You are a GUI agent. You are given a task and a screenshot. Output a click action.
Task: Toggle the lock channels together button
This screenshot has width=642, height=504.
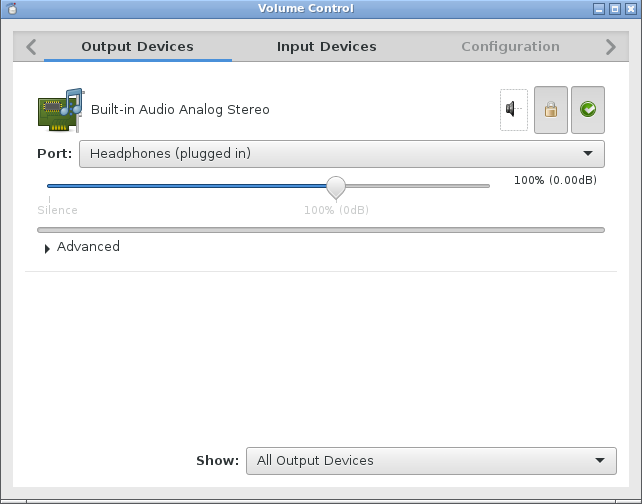[x=551, y=110]
